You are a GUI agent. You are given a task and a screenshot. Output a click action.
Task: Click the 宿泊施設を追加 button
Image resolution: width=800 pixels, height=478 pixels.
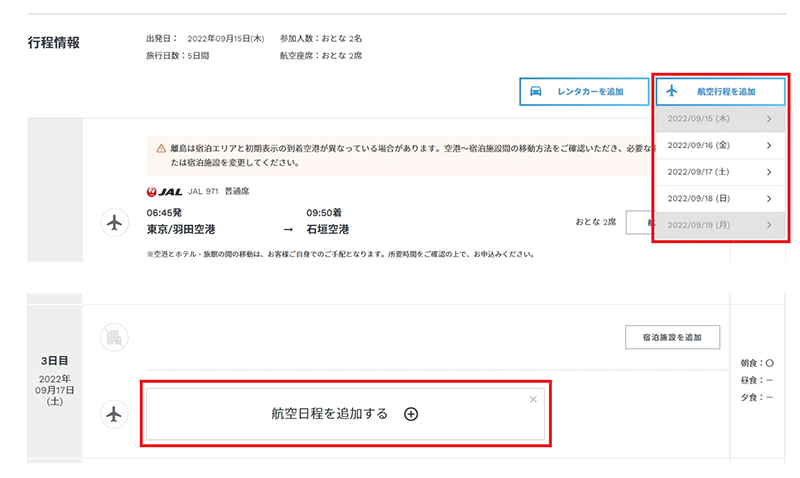(671, 337)
